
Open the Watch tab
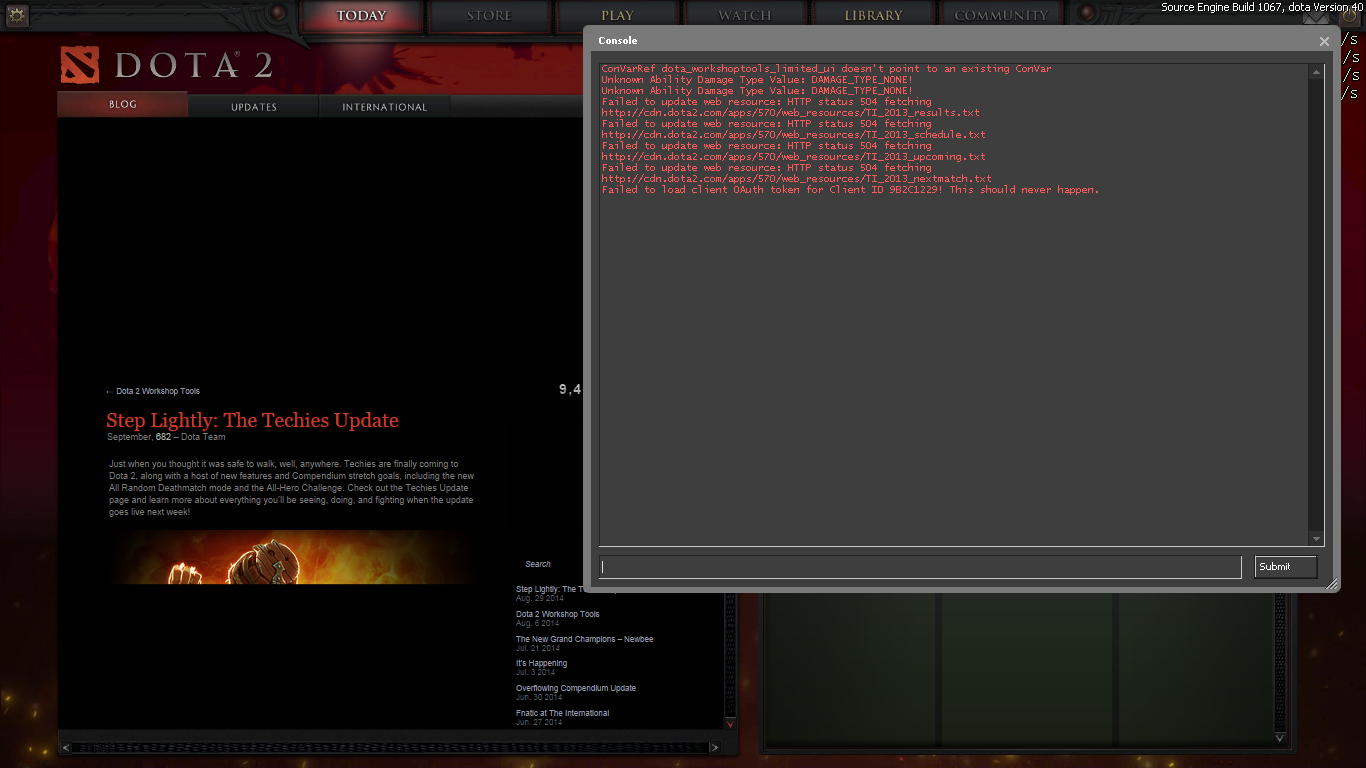click(745, 16)
